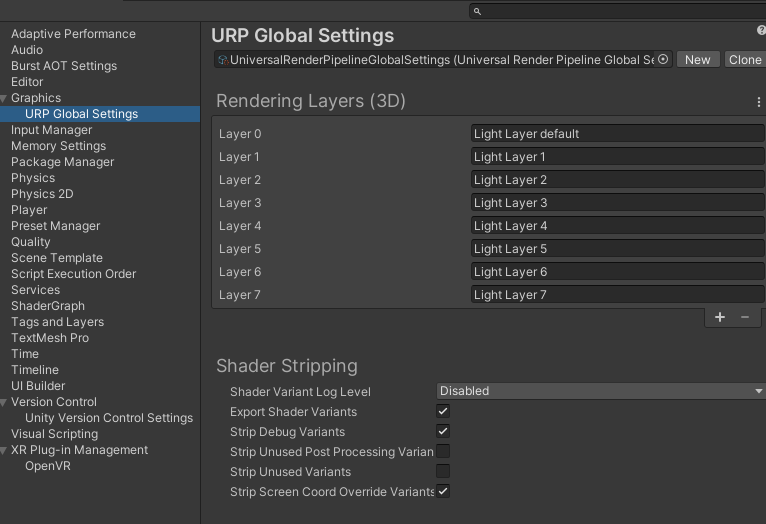The height and width of the screenshot is (524, 766).
Task: Enable Strip Unused Post Processing Variants
Action: 443,451
